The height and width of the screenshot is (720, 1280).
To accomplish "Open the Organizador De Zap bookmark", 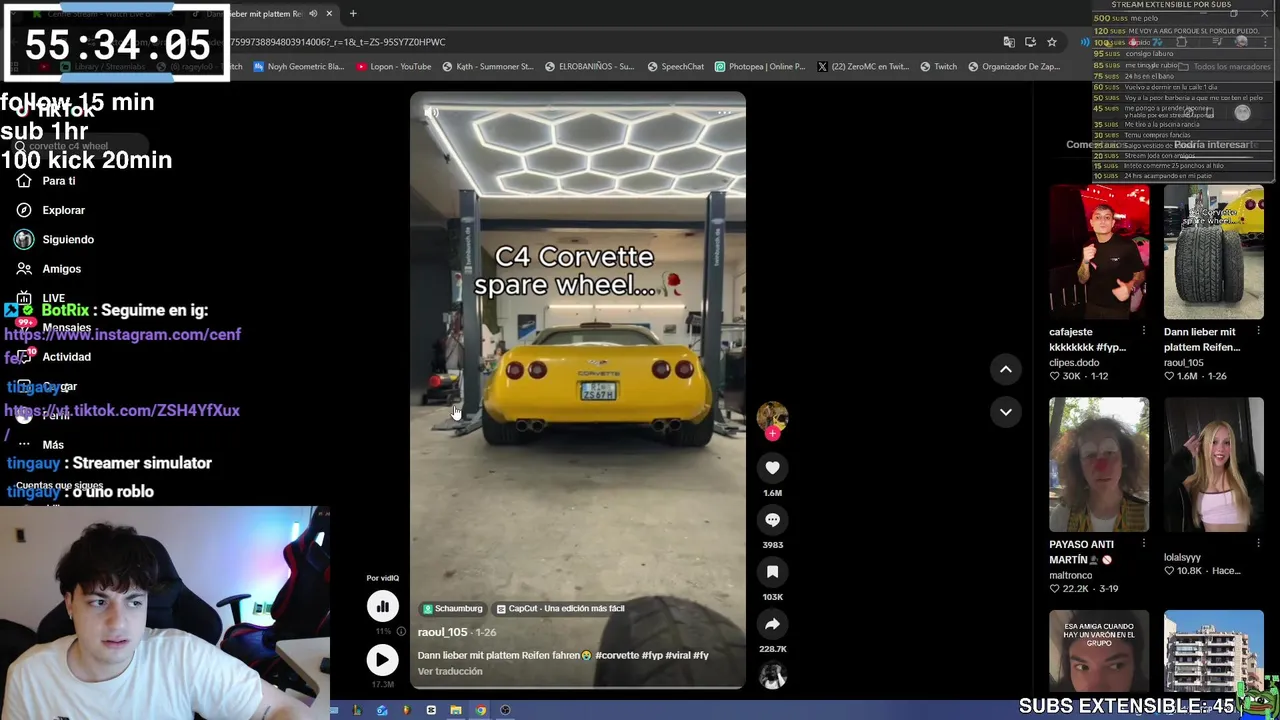I will pos(1013,67).
